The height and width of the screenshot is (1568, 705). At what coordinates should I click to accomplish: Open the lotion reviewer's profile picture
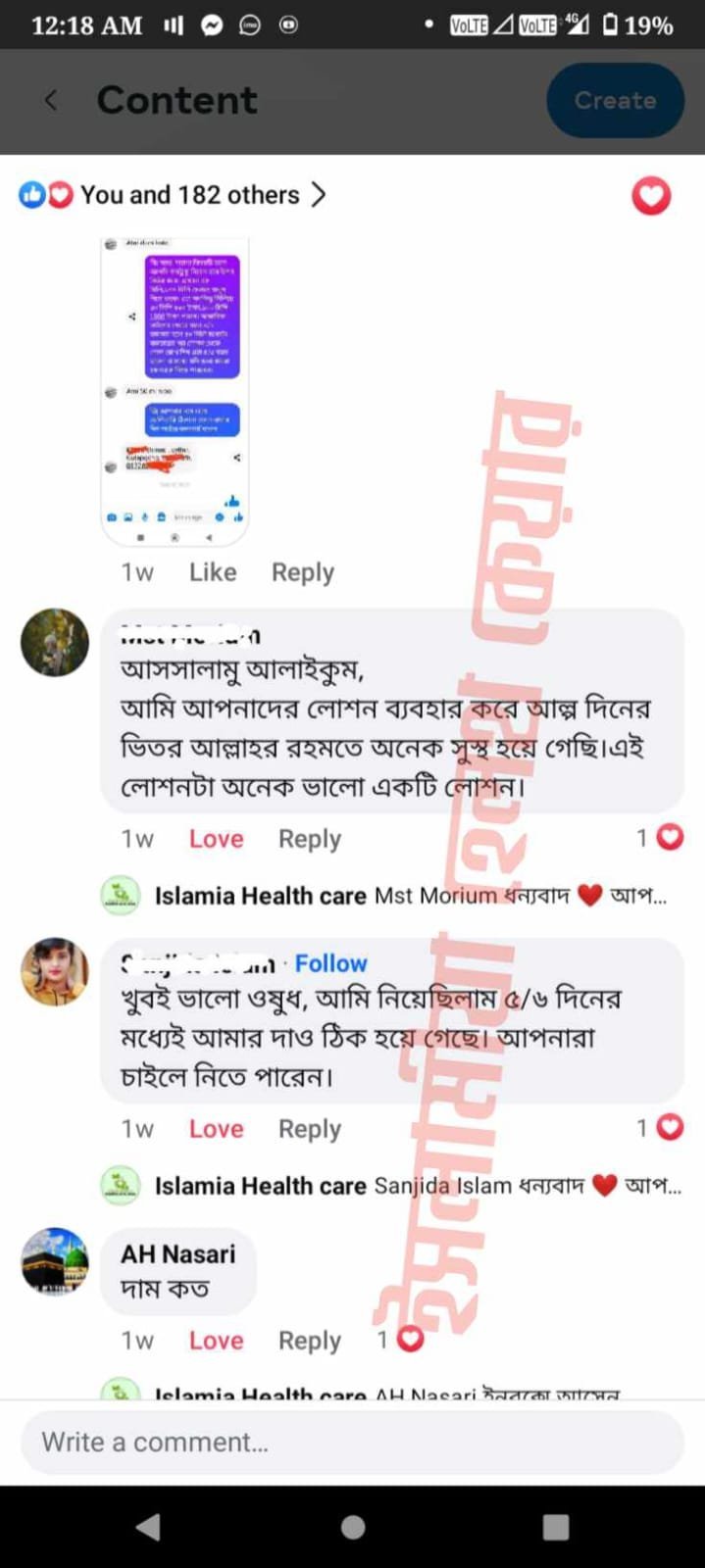point(55,642)
